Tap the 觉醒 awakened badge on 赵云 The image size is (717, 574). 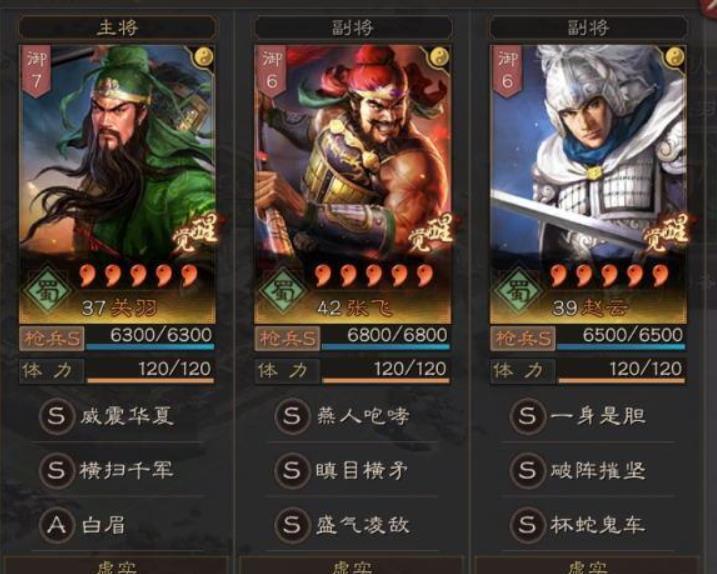[666, 233]
